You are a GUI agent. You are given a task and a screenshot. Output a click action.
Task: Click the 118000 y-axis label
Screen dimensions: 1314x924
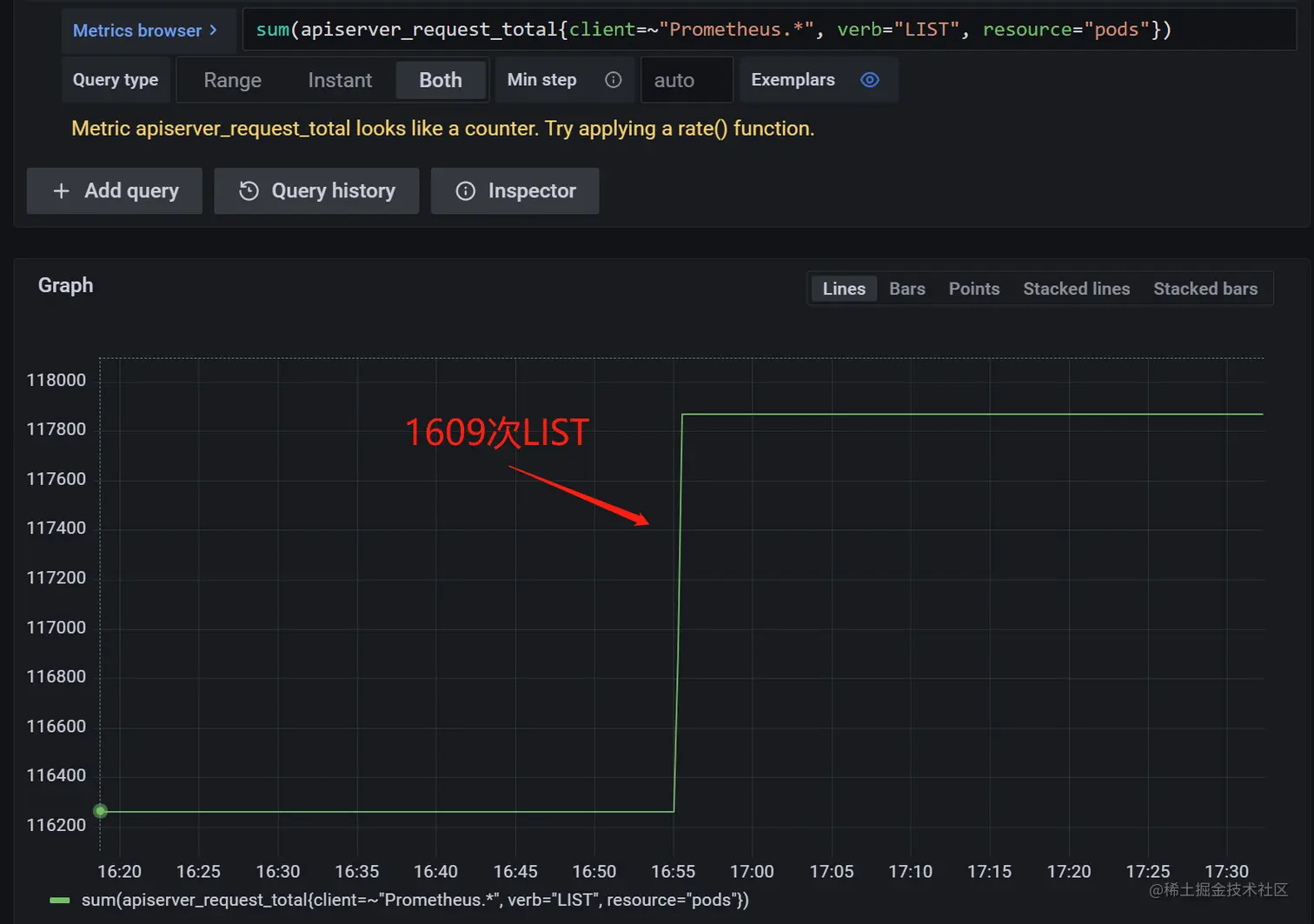56,380
